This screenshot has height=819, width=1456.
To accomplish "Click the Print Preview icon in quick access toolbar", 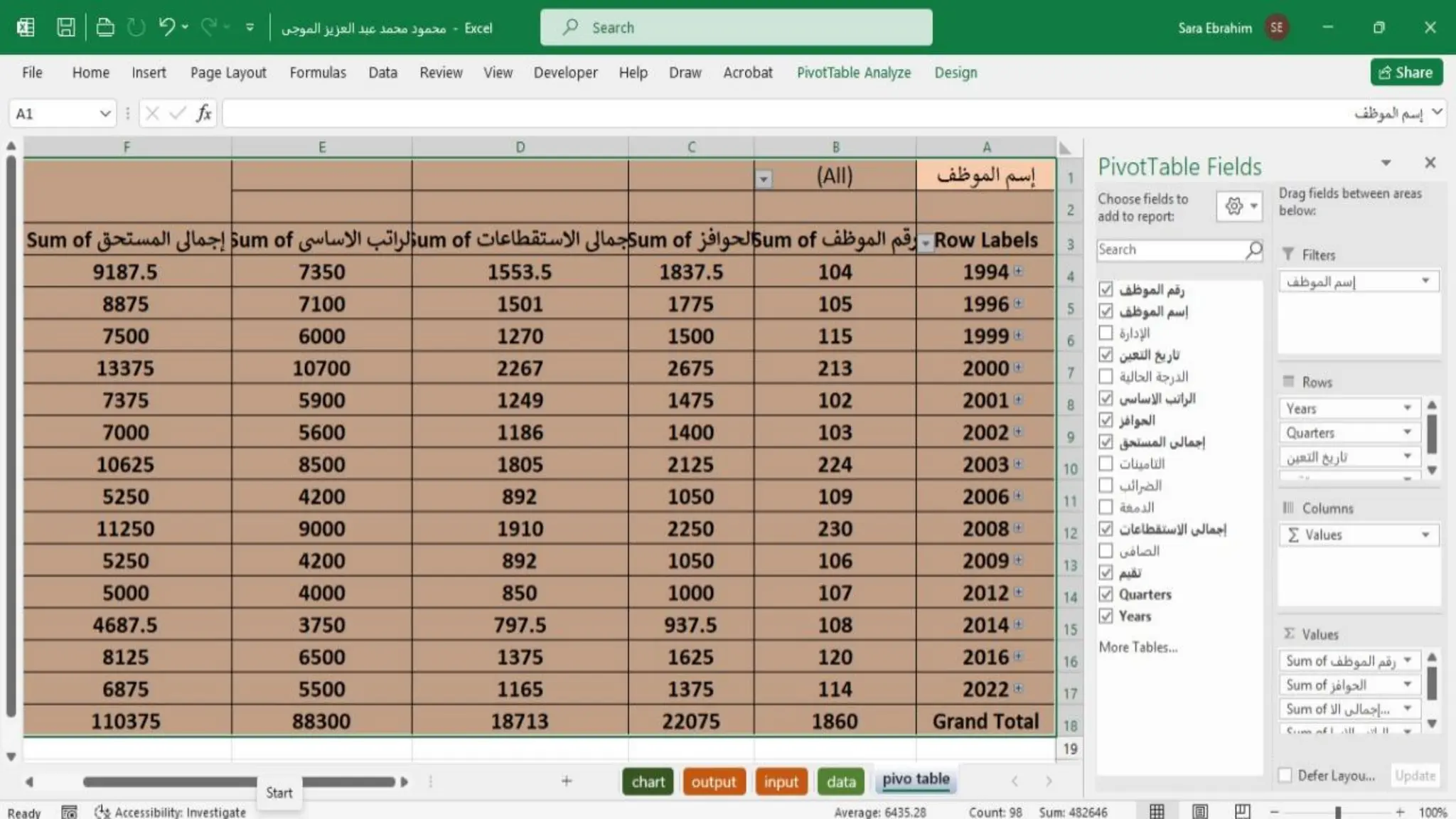I will pos(105,28).
